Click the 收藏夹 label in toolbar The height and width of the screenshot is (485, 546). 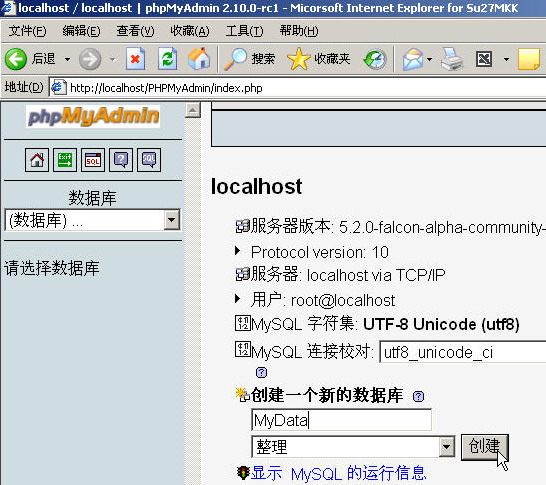pos(332,58)
